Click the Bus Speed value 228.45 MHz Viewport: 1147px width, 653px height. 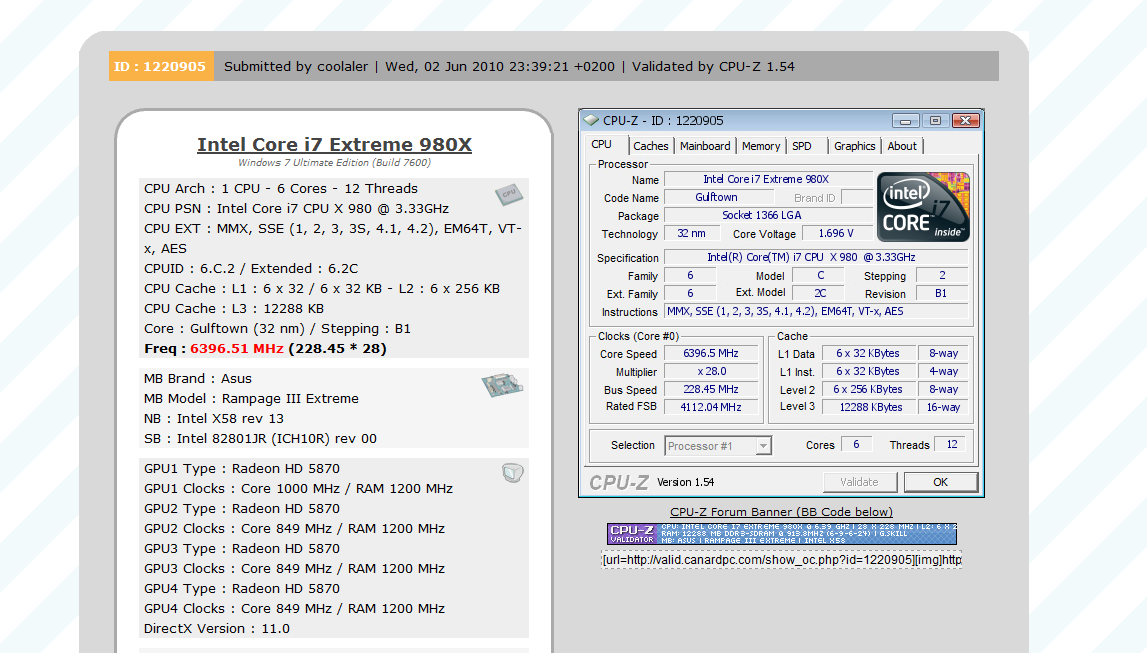point(711,390)
